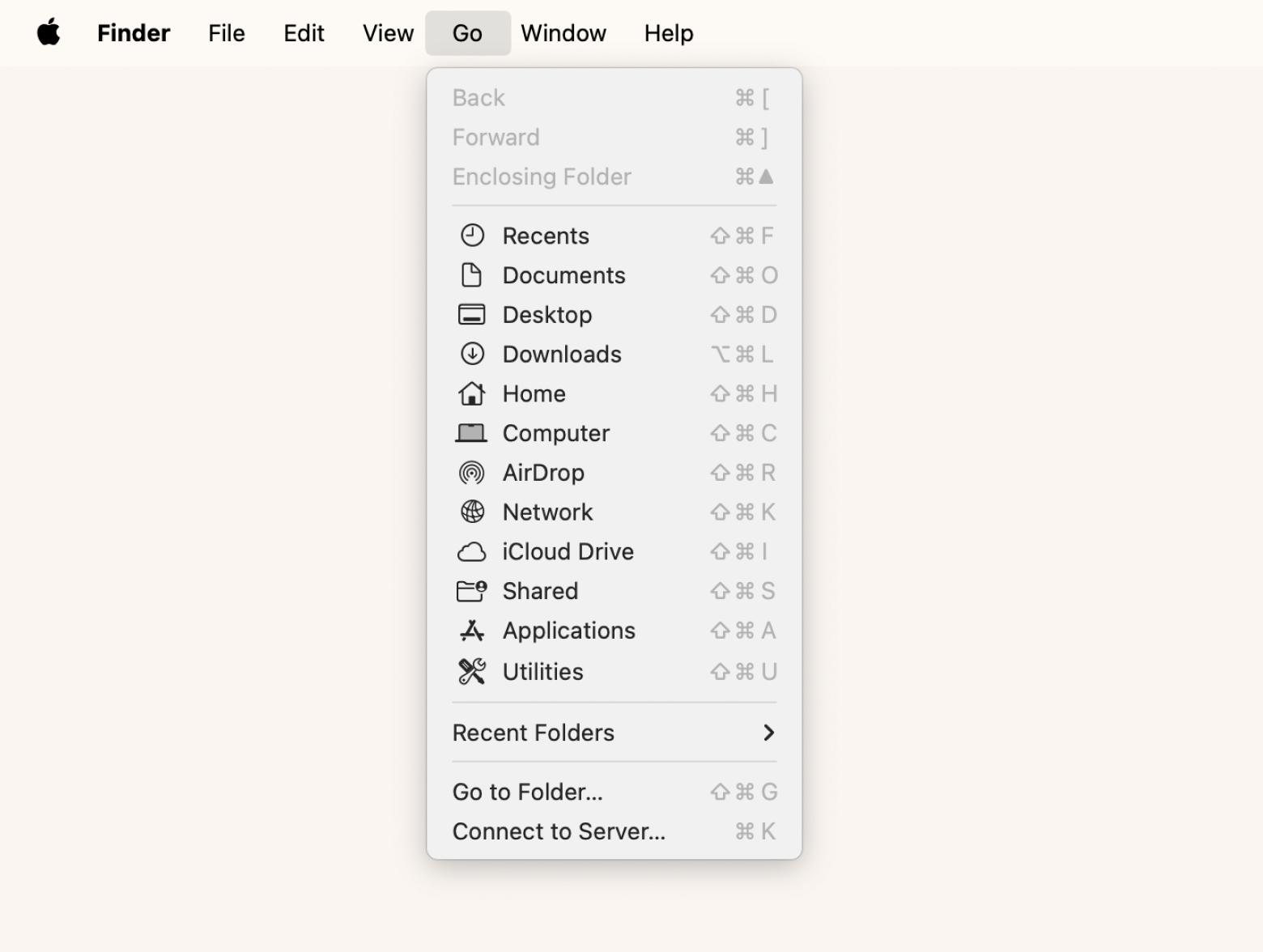Viewport: 1263px width, 952px height.
Task: Open the File menu
Action: (x=227, y=33)
